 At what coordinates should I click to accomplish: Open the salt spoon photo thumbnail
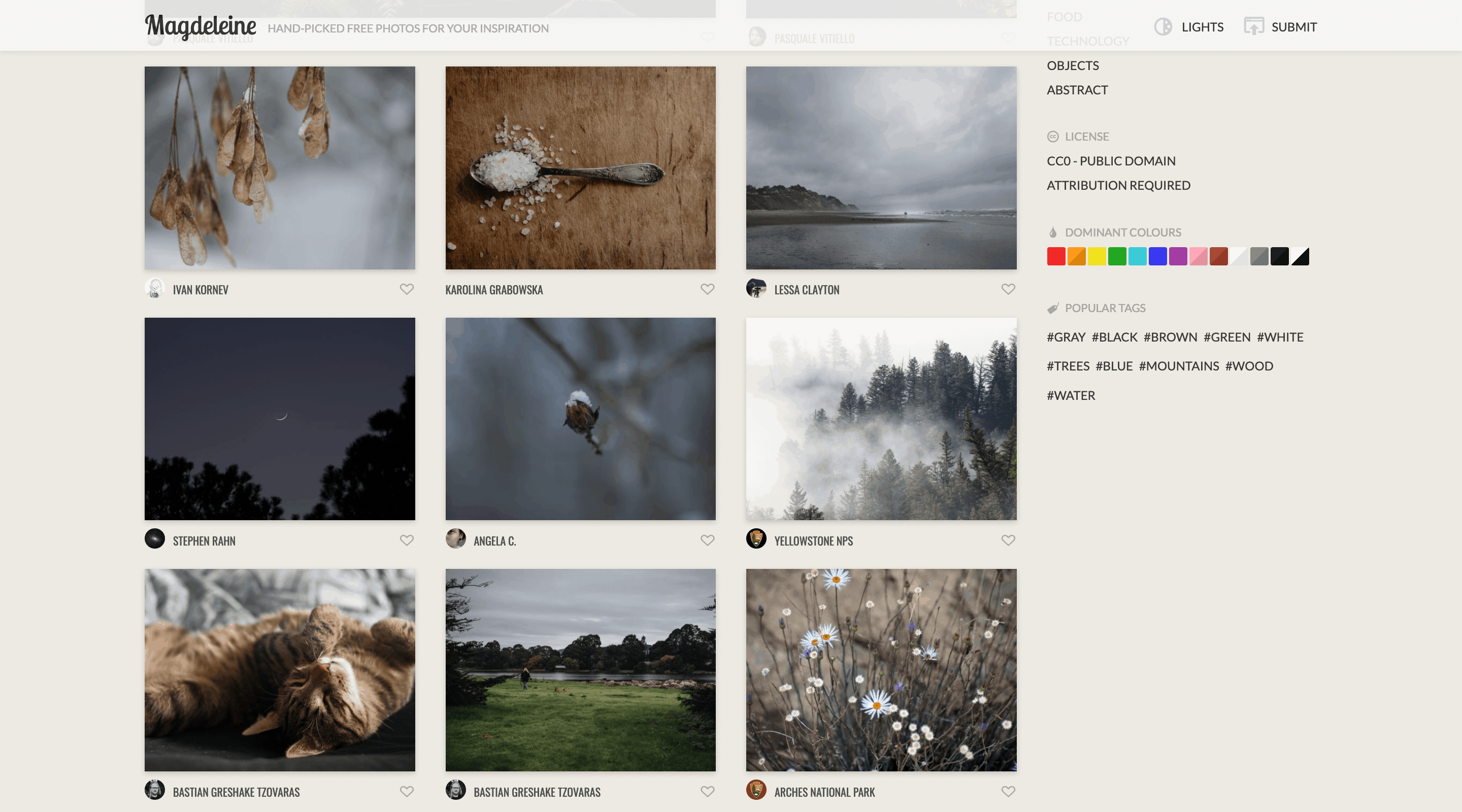tap(581, 168)
